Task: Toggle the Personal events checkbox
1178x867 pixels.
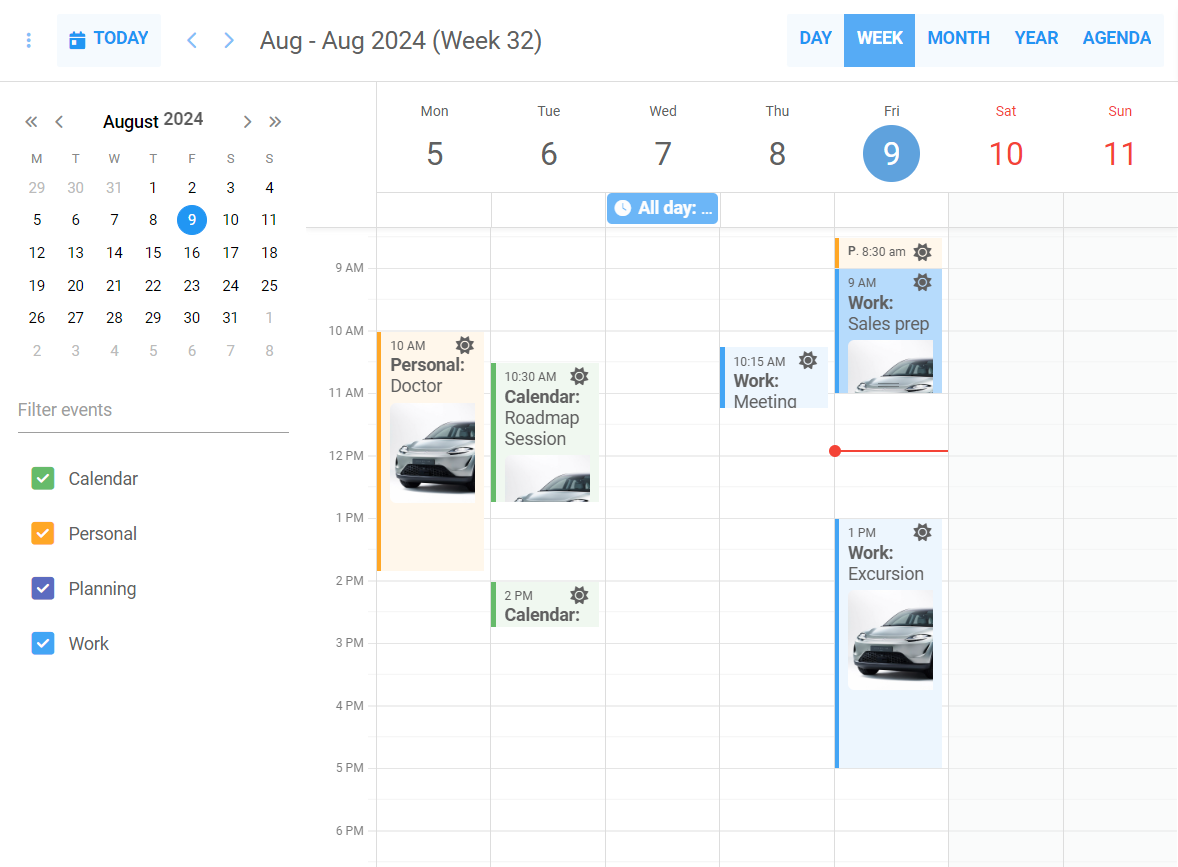Action: (x=43, y=534)
